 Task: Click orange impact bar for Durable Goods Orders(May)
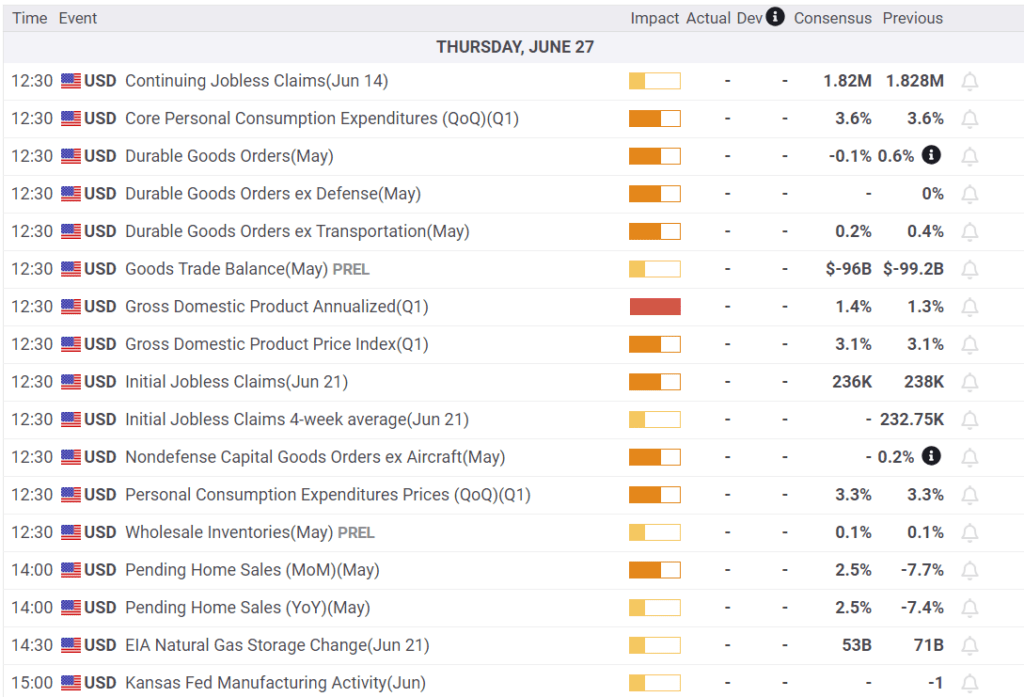655,156
